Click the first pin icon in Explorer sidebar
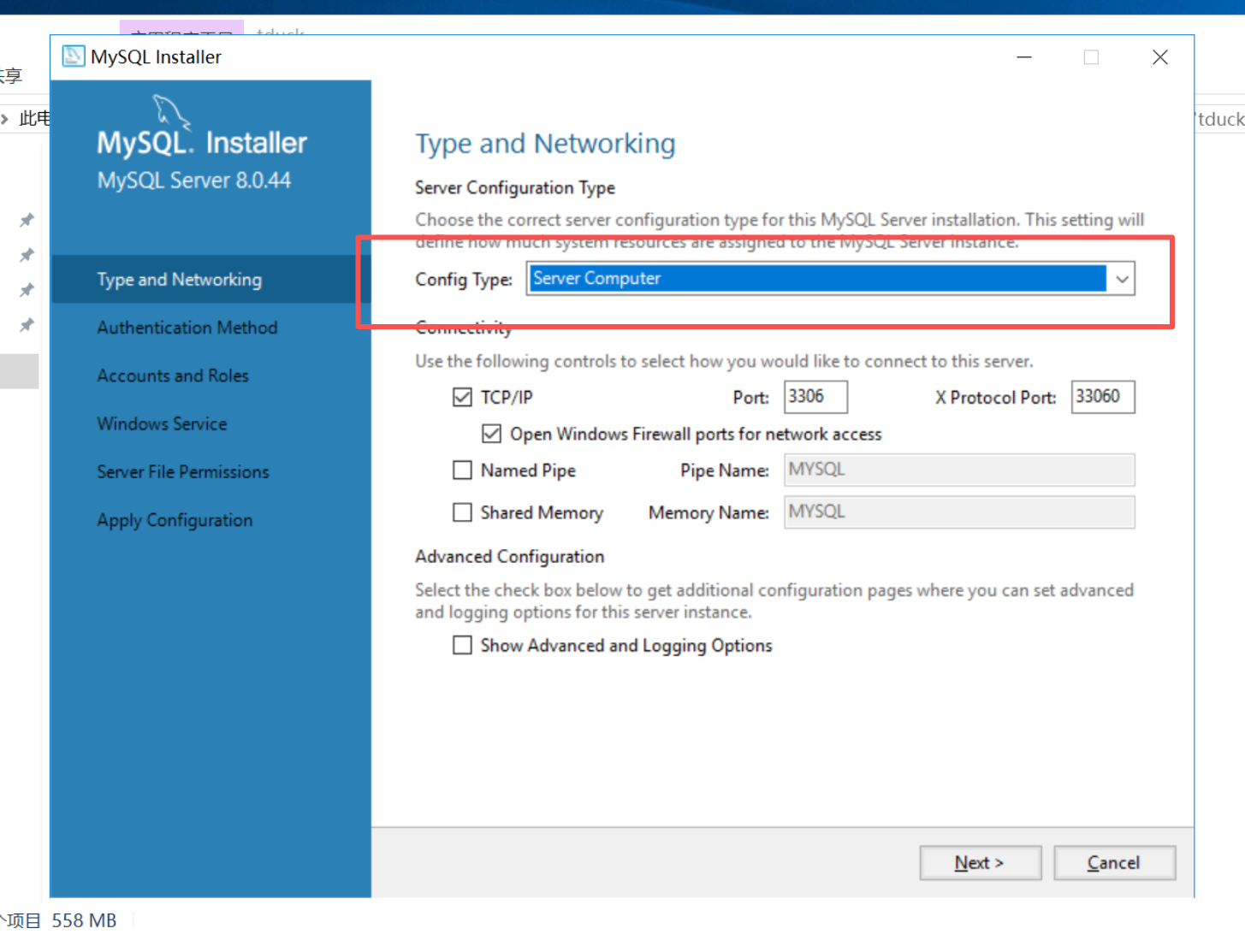The height and width of the screenshot is (952, 1245). click(x=27, y=221)
